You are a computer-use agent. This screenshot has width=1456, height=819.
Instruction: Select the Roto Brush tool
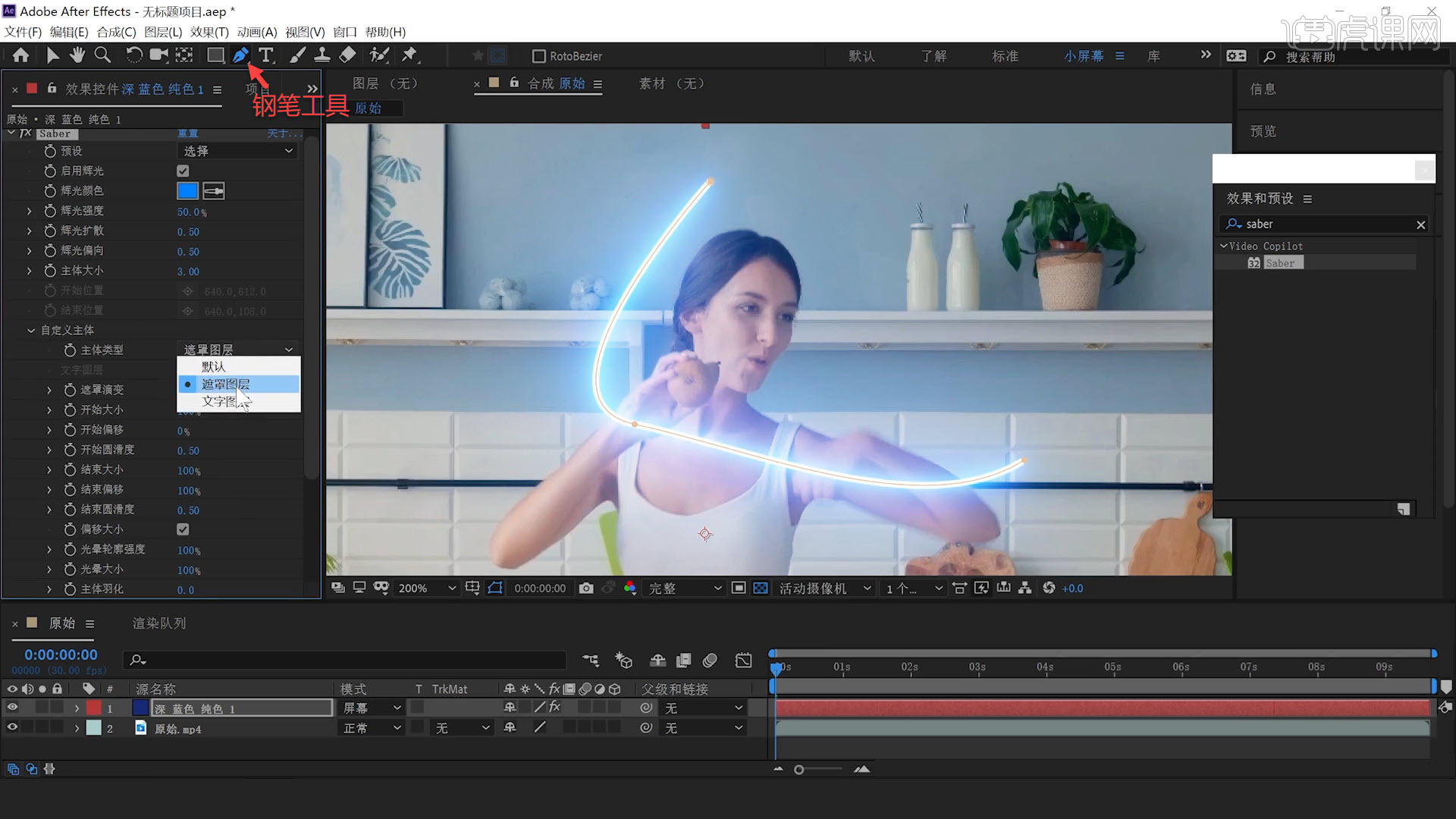379,55
